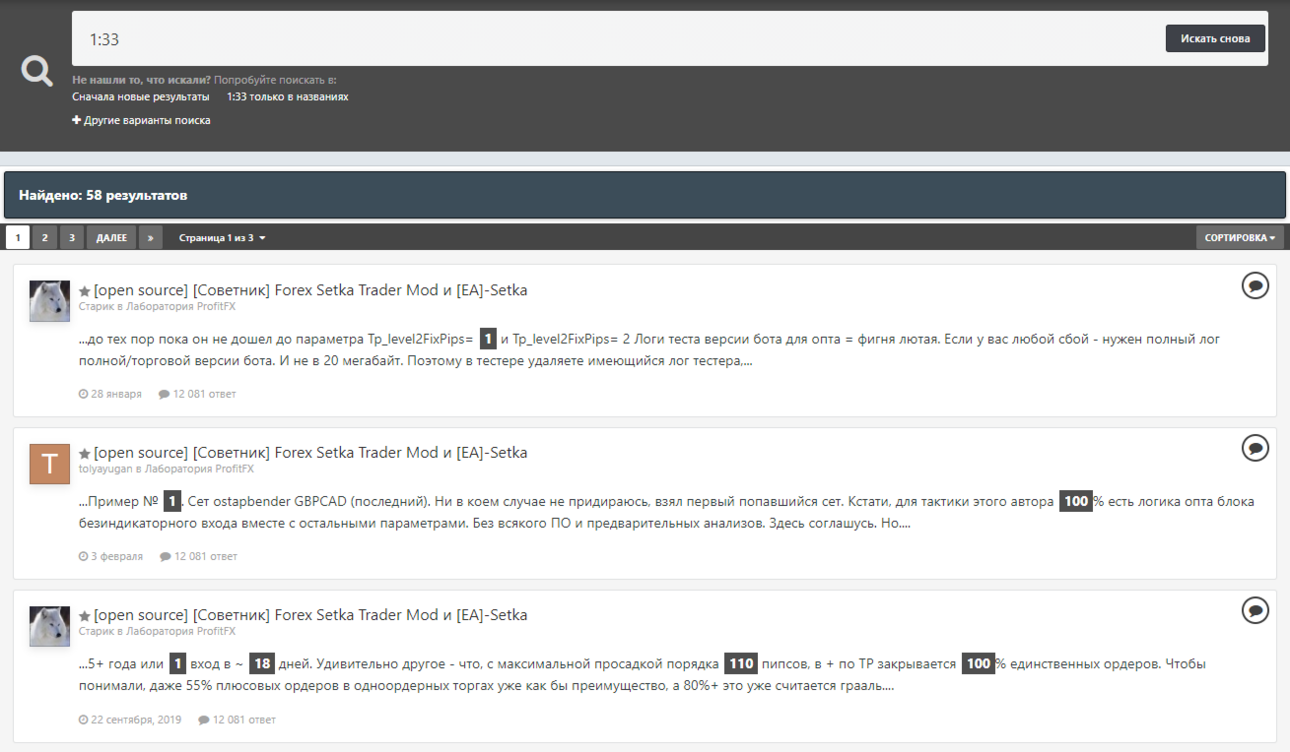
Task: Click the Найдено: 58 результатов heading
Action: pyautogui.click(x=103, y=196)
